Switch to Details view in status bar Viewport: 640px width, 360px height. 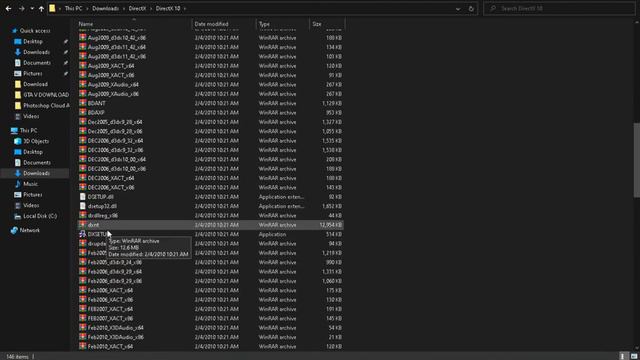pos(622,356)
